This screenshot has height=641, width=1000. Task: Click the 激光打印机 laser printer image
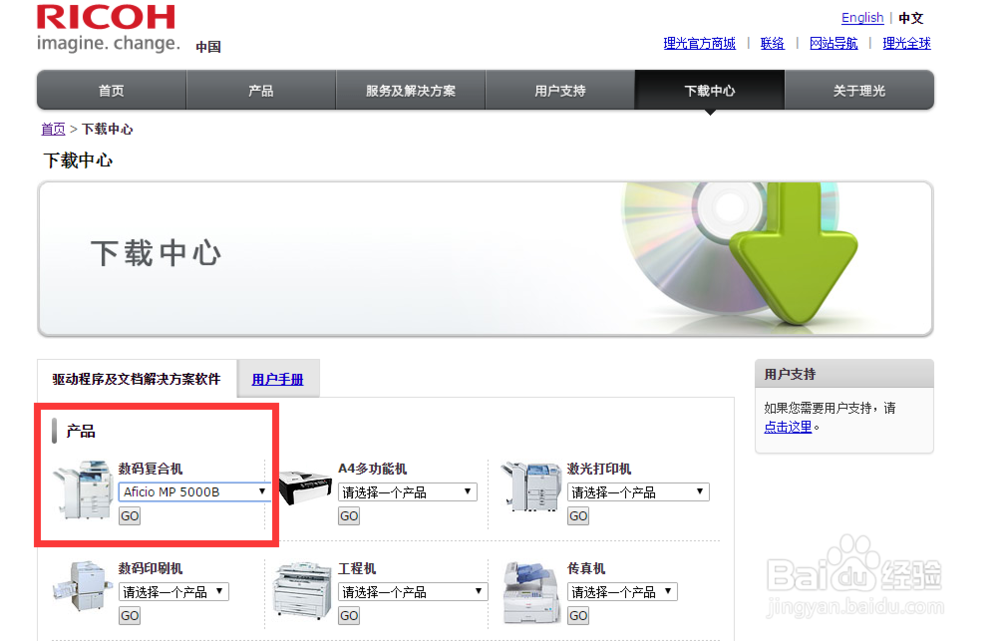pyautogui.click(x=533, y=490)
